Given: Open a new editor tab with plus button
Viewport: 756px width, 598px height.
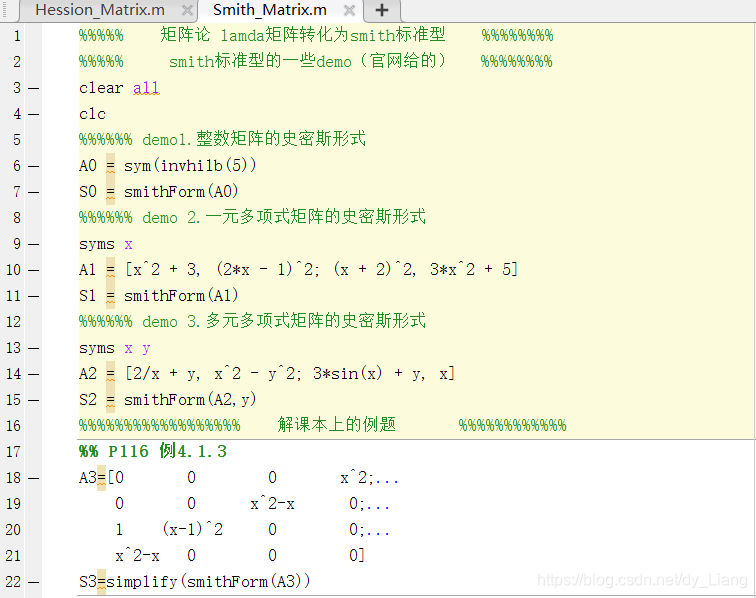Looking at the screenshot, I should tap(381, 10).
